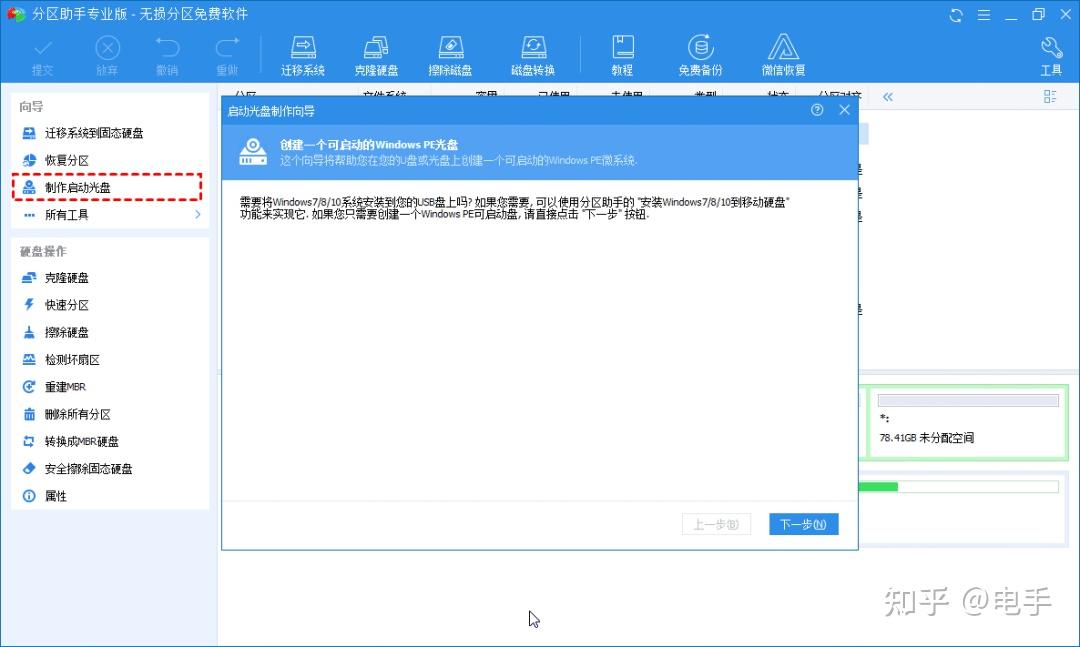The image size is (1080, 647).
Task: Select the 78.41GB unallocated space block
Action: pyautogui.click(x=966, y=420)
